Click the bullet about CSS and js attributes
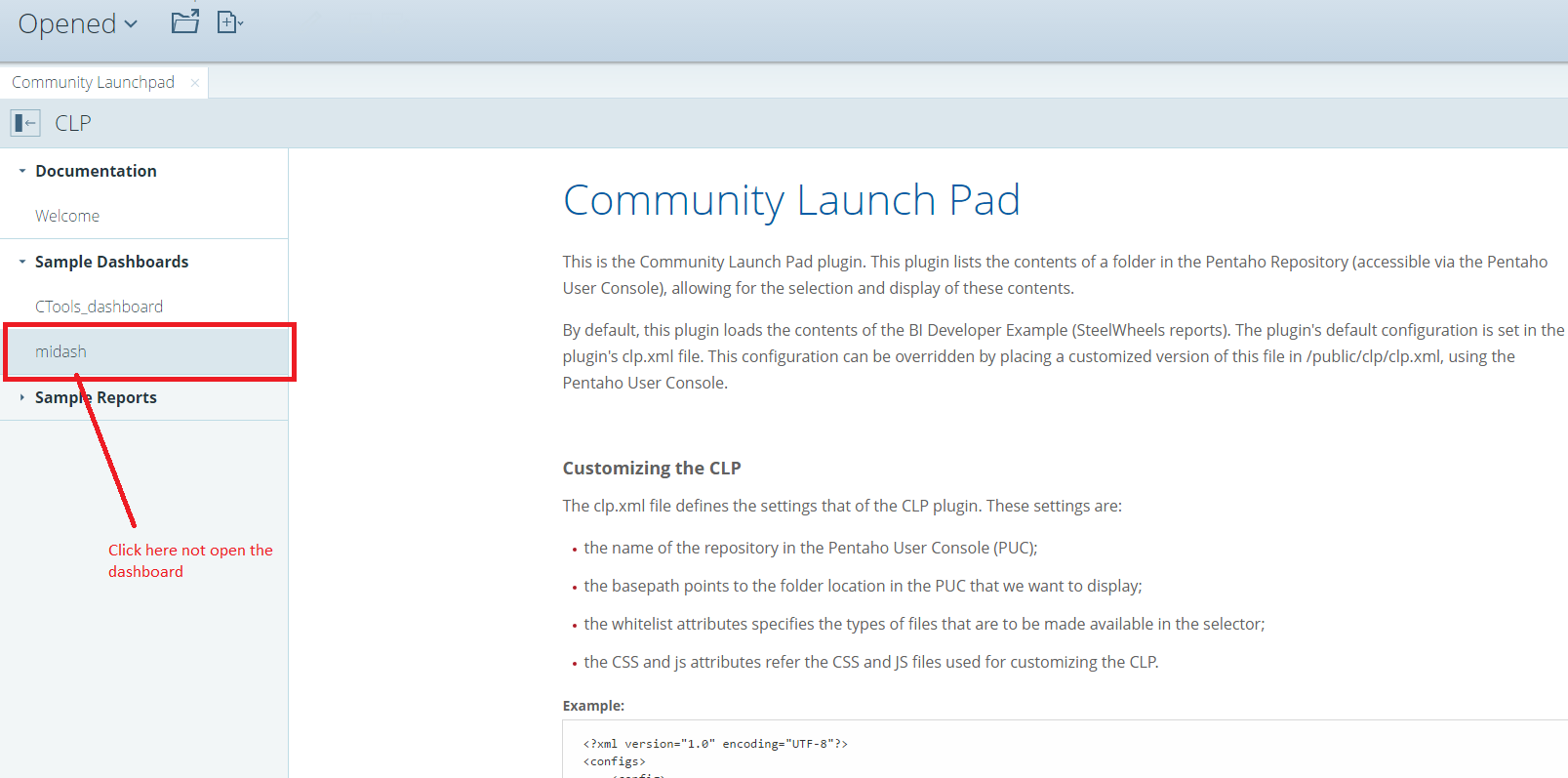The height and width of the screenshot is (778, 1568). pyautogui.click(x=871, y=662)
